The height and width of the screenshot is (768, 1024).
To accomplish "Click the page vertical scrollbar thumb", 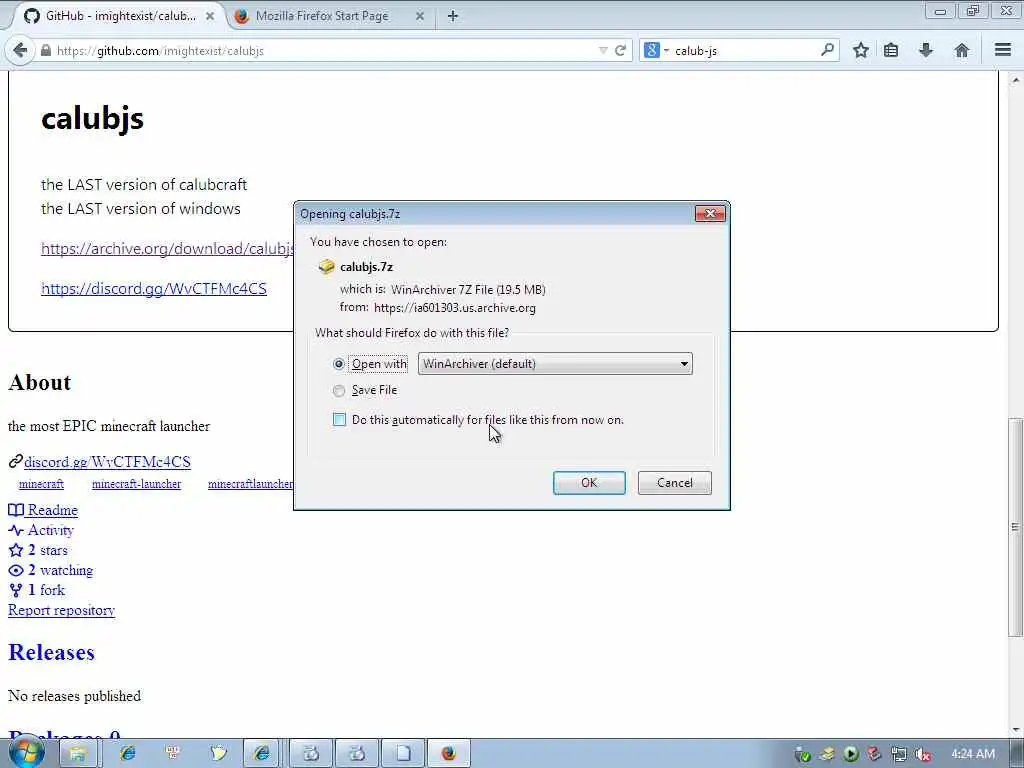I will pyautogui.click(x=1016, y=526).
